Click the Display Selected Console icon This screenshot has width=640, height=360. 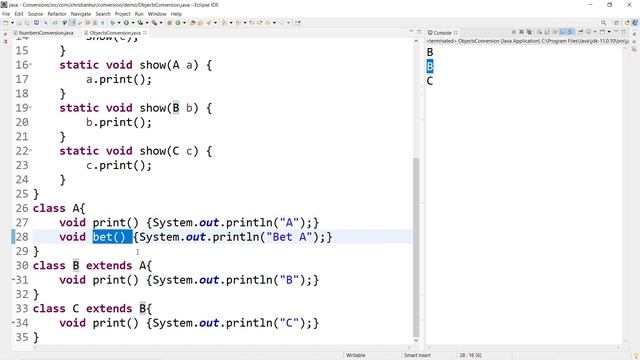[x=588, y=32]
